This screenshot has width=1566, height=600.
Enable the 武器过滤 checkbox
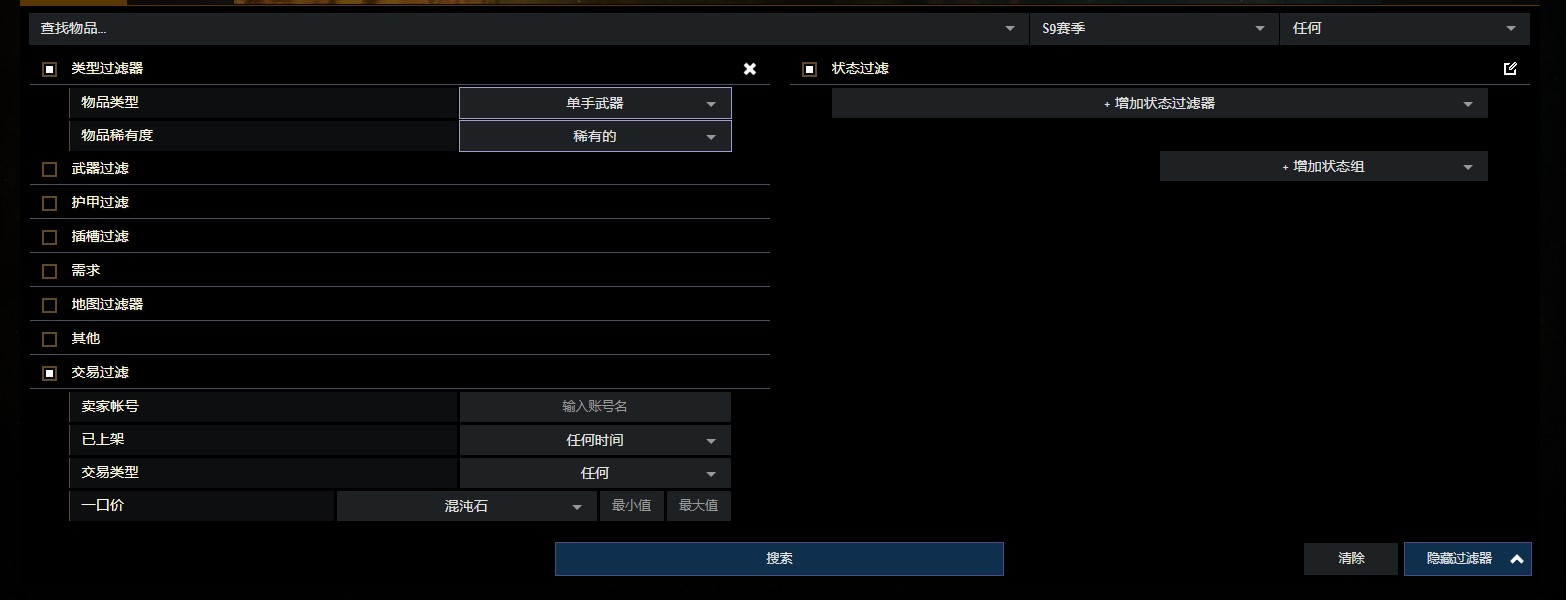[49, 169]
